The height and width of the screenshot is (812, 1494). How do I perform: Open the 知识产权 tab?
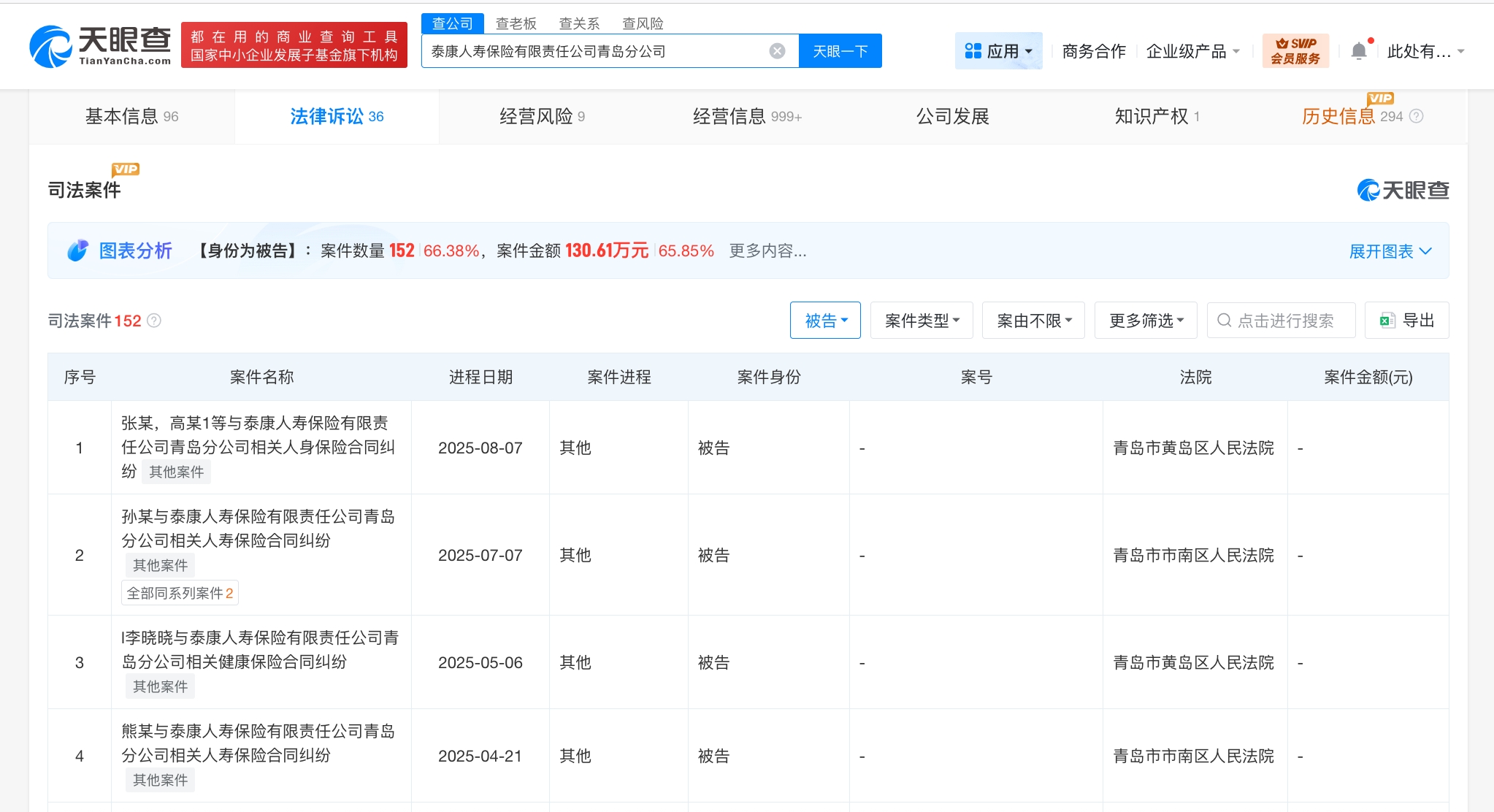[x=1157, y=116]
